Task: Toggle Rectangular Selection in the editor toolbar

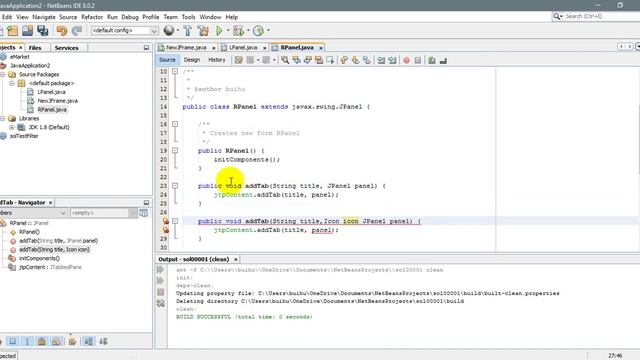Action: [x=330, y=60]
